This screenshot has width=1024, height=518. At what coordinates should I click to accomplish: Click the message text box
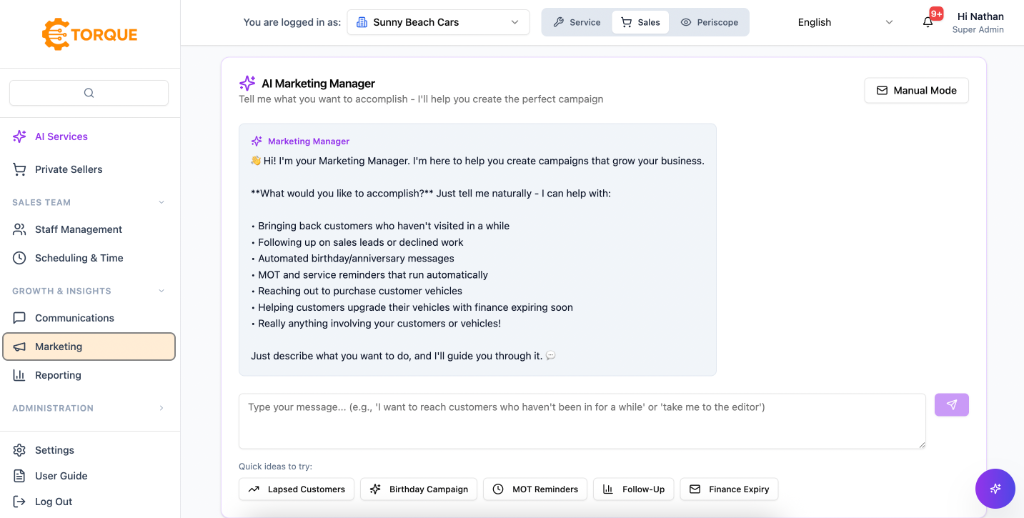[x=582, y=421]
